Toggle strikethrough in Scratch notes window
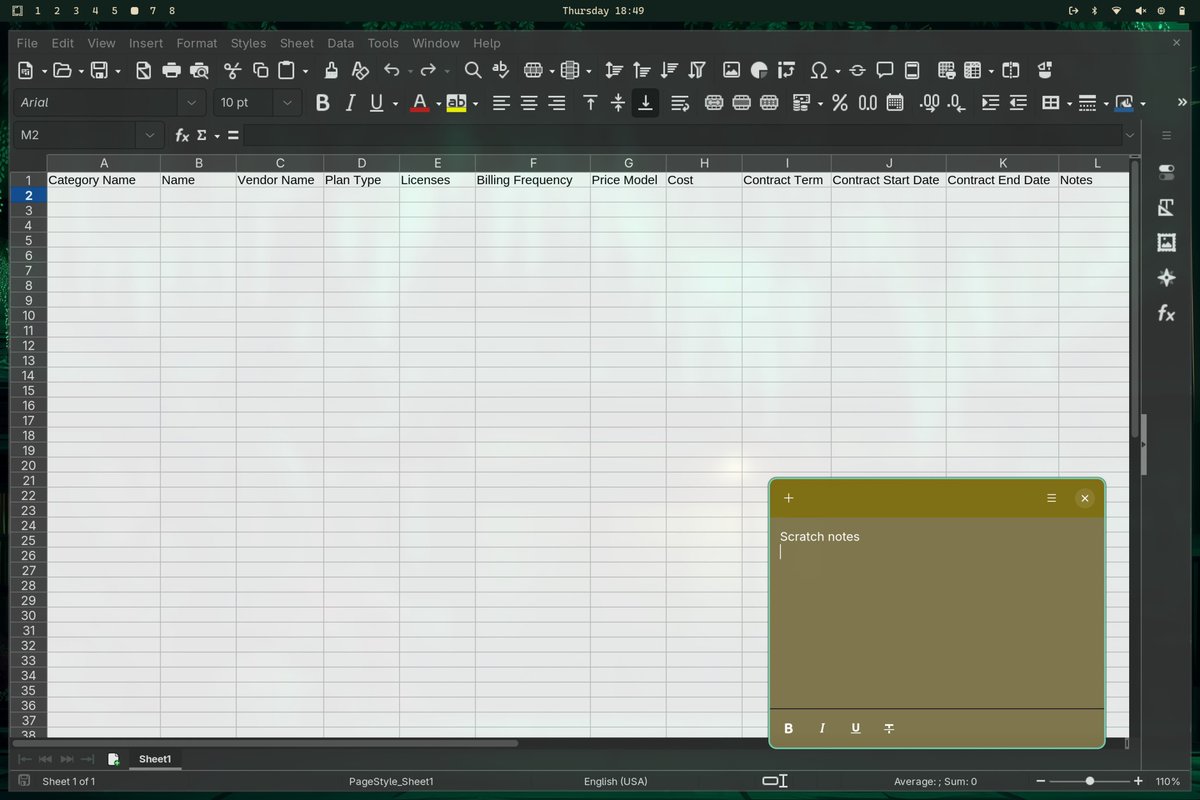Image resolution: width=1200 pixels, height=800 pixels. (x=889, y=728)
